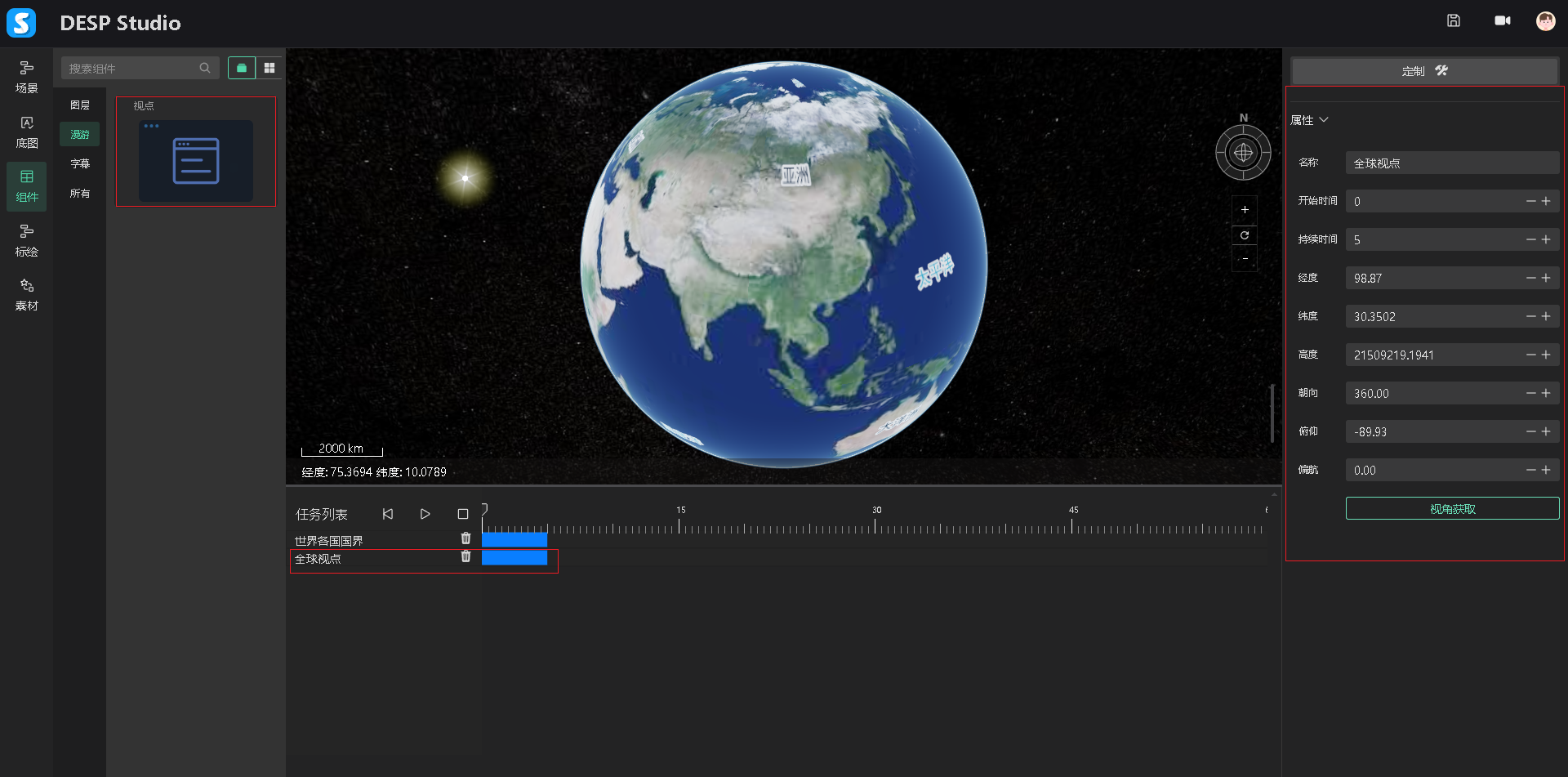Collapse the 属性 properties section
1568x777 pixels.
point(1324,120)
